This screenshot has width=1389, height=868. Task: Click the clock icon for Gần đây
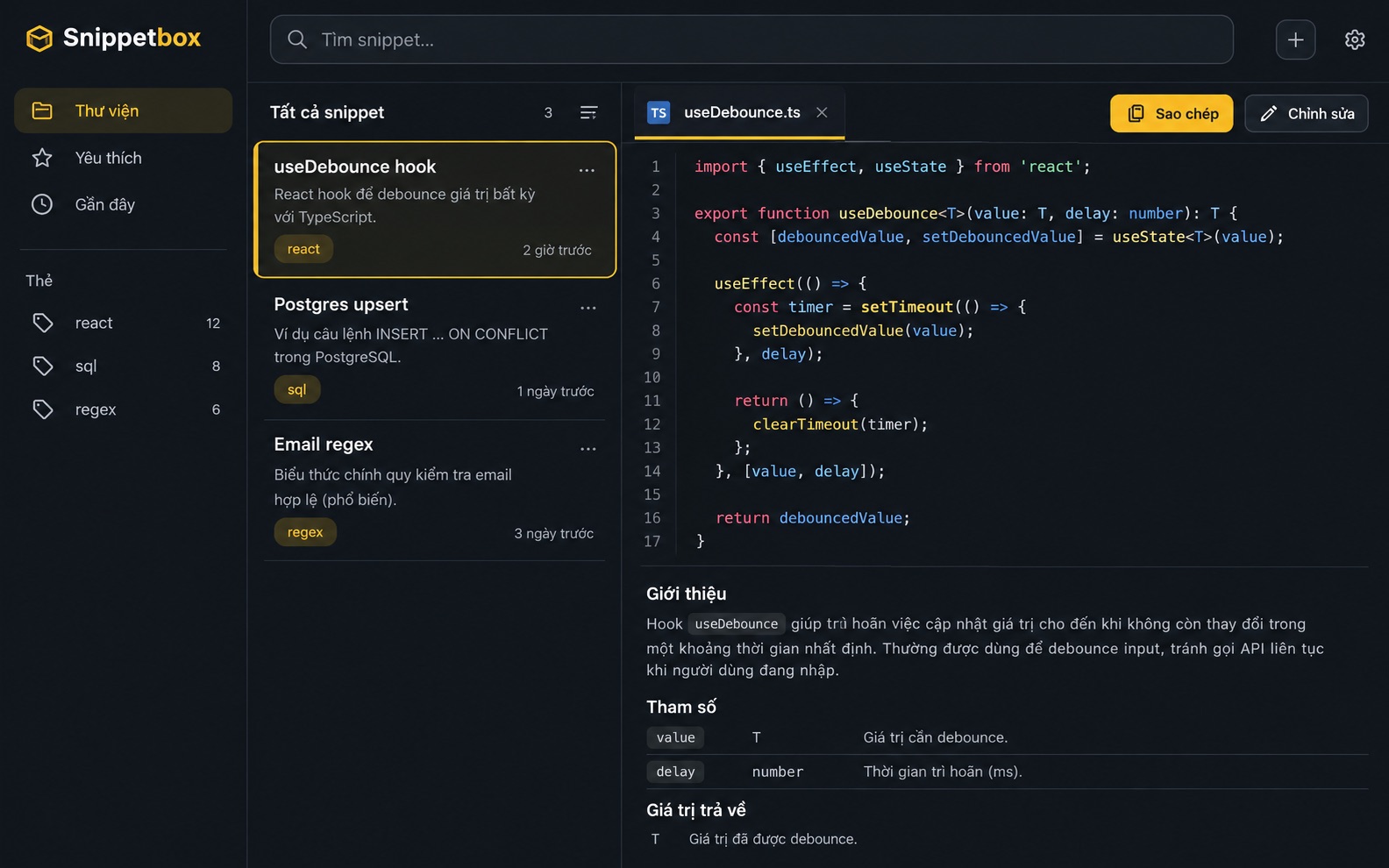pyautogui.click(x=42, y=204)
